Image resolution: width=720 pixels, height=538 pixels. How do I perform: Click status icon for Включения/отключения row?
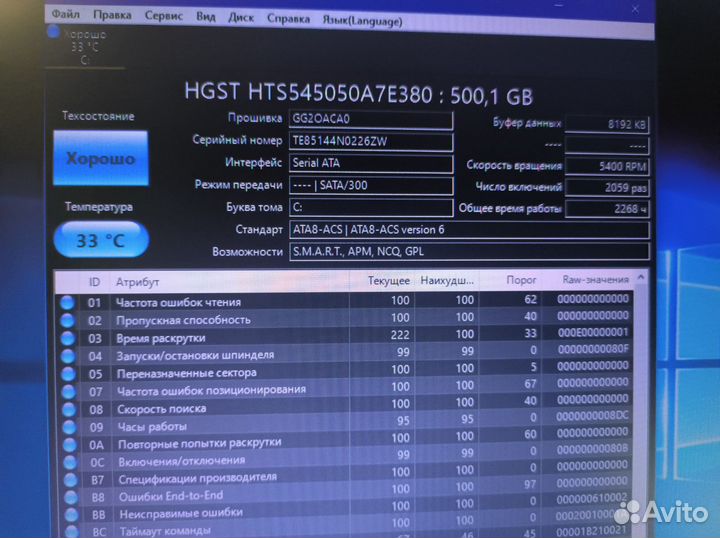click(x=68, y=462)
